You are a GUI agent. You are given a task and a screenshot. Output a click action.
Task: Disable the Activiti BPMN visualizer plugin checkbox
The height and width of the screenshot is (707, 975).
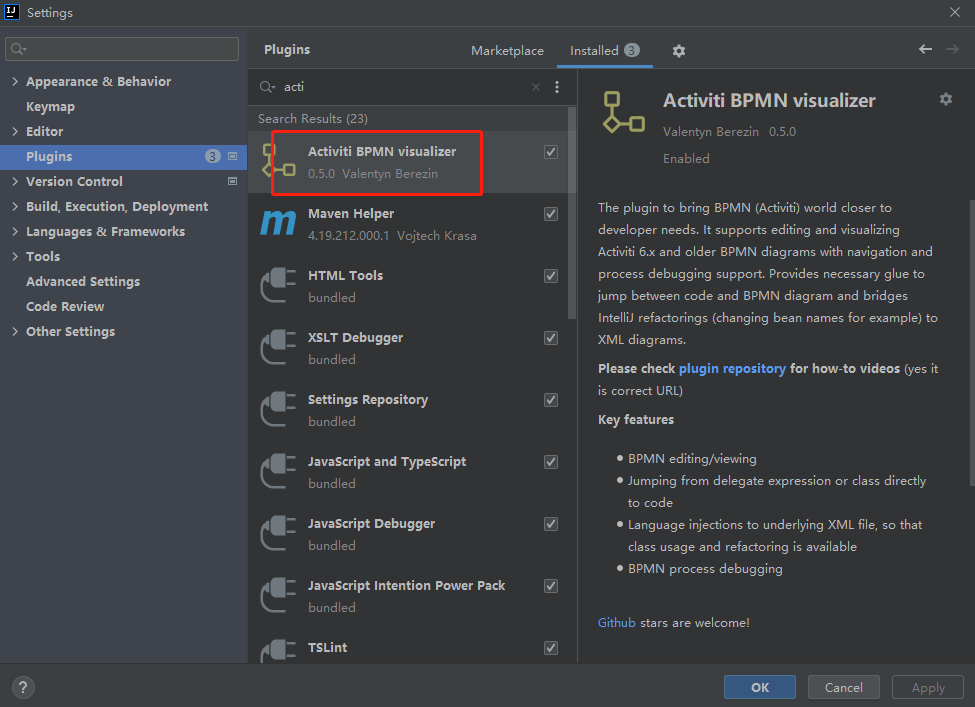pyautogui.click(x=551, y=152)
